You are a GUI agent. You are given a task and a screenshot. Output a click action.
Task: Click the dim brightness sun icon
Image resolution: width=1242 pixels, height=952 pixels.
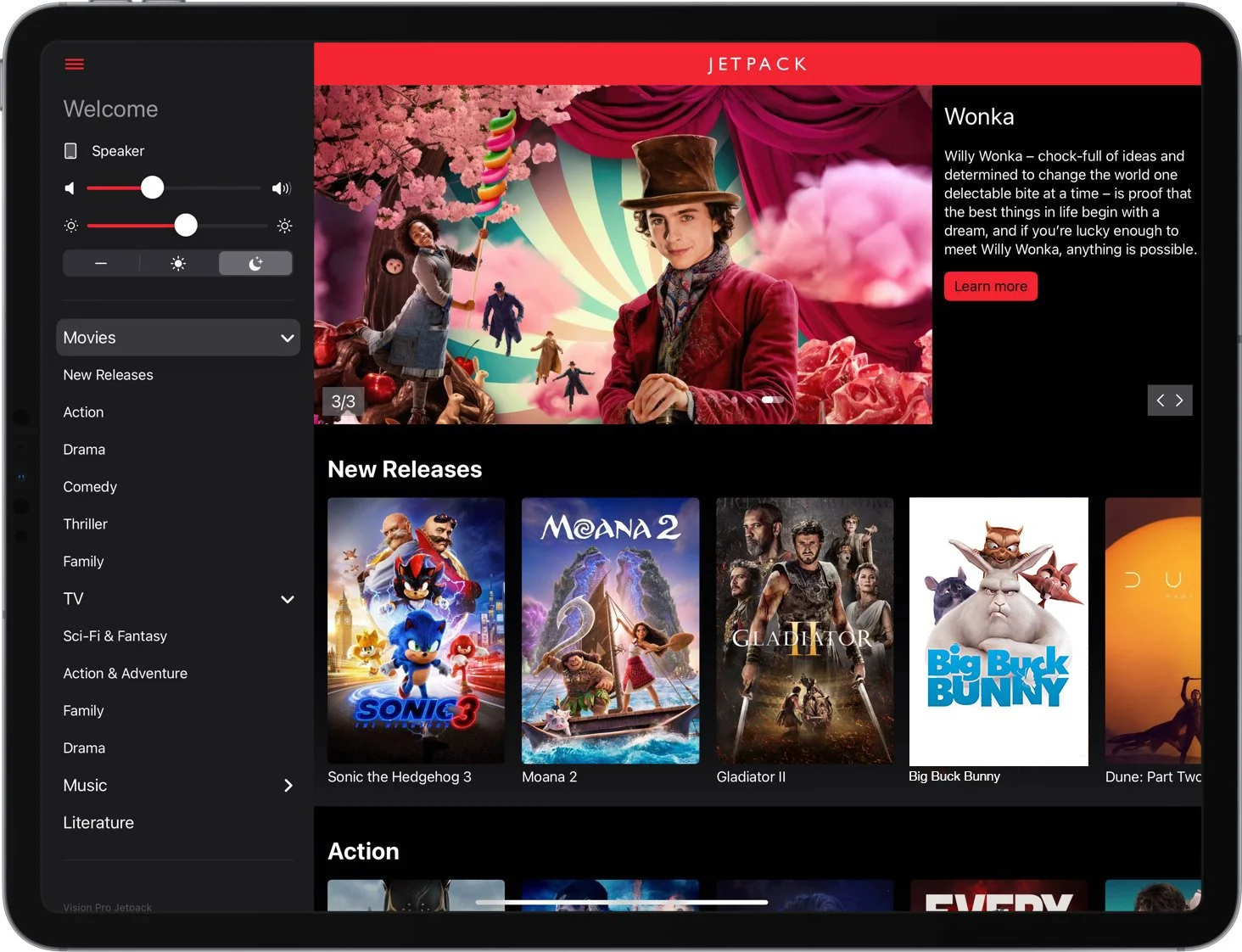click(x=71, y=226)
